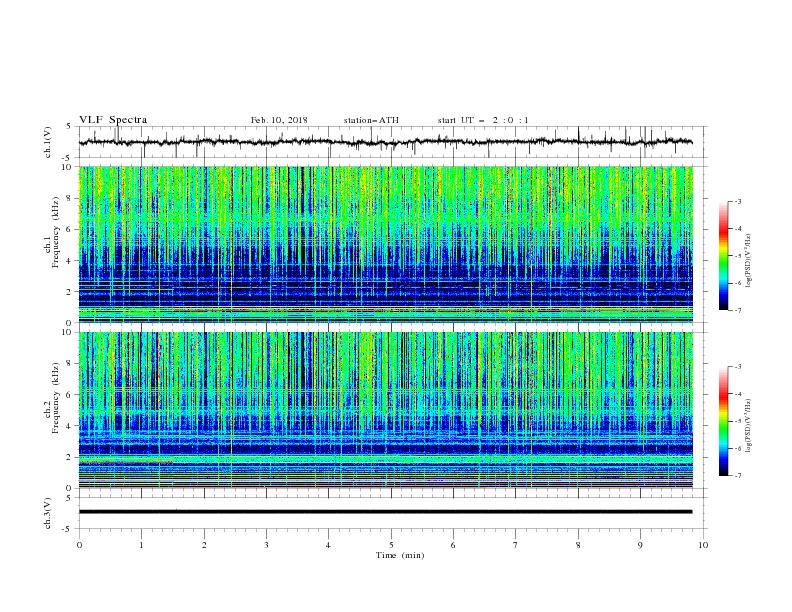Click the ch.1 frequency axis "4" tick label
792x612 pixels.
pos(70,261)
